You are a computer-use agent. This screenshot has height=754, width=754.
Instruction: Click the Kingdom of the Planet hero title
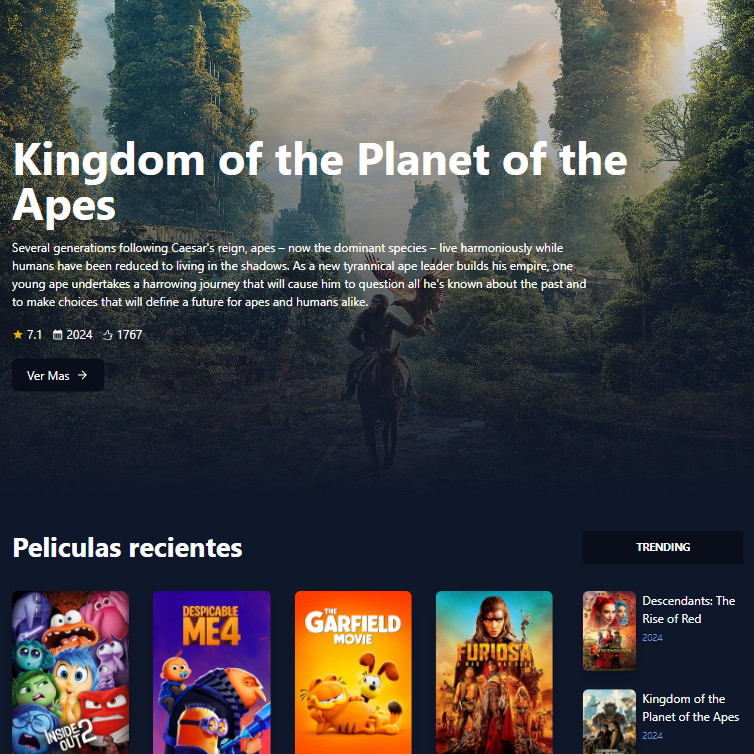click(320, 182)
